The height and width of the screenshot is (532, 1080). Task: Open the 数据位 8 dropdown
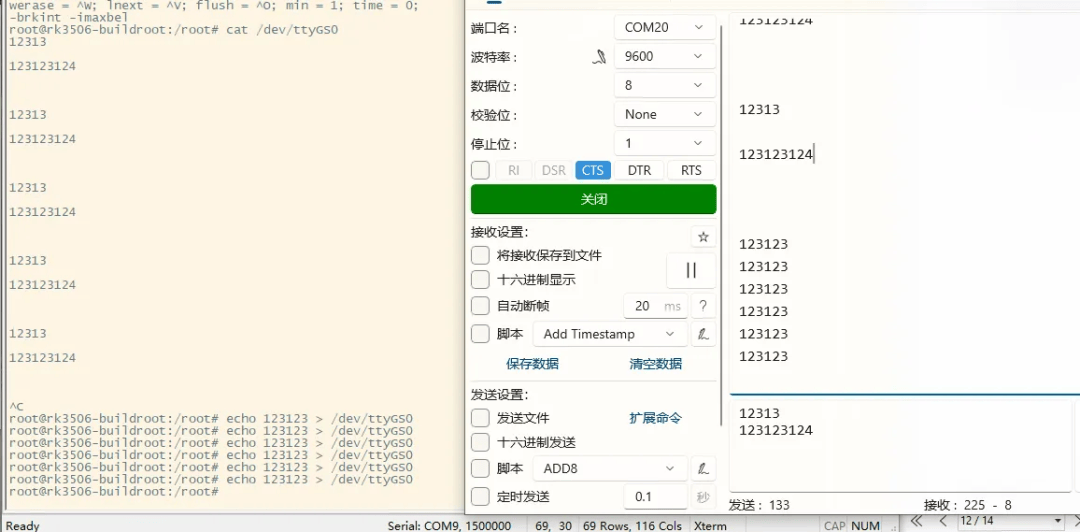(665, 85)
